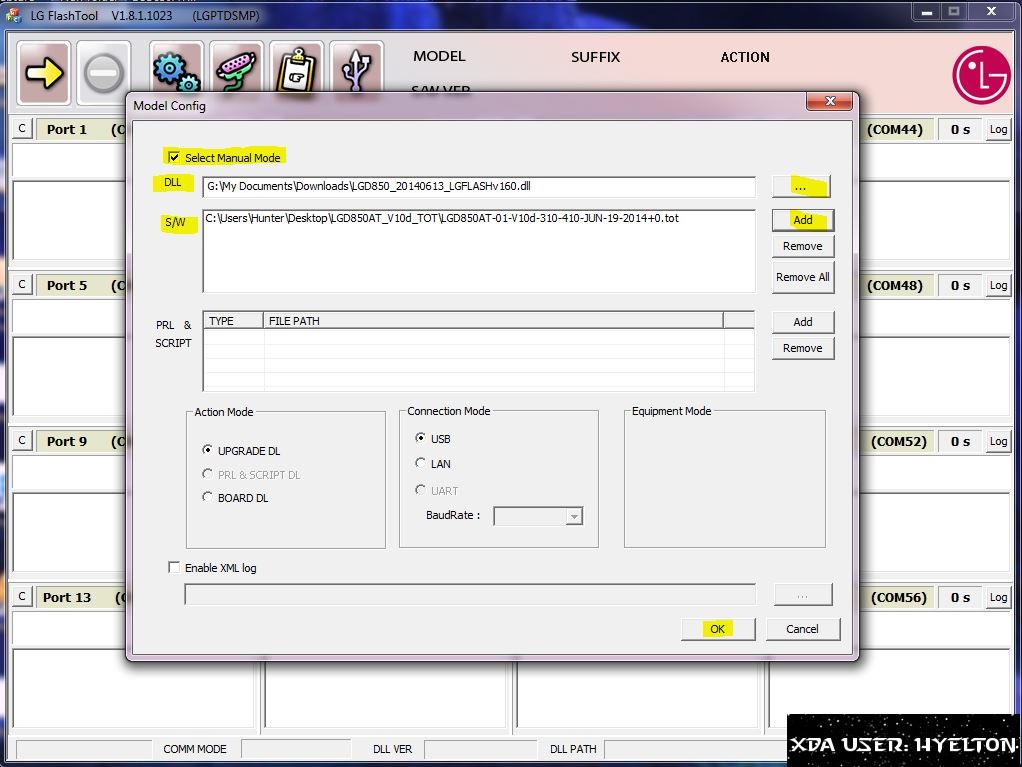1022x767 pixels.
Task: Click the C button for Port 1
Action: pos(22,128)
